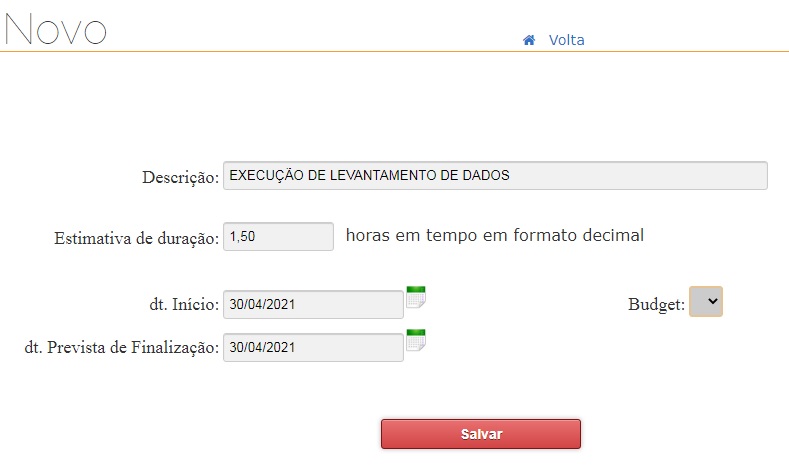Viewport: 789px width, 473px height.
Task: Click the blue home icon
Action: [x=529, y=40]
